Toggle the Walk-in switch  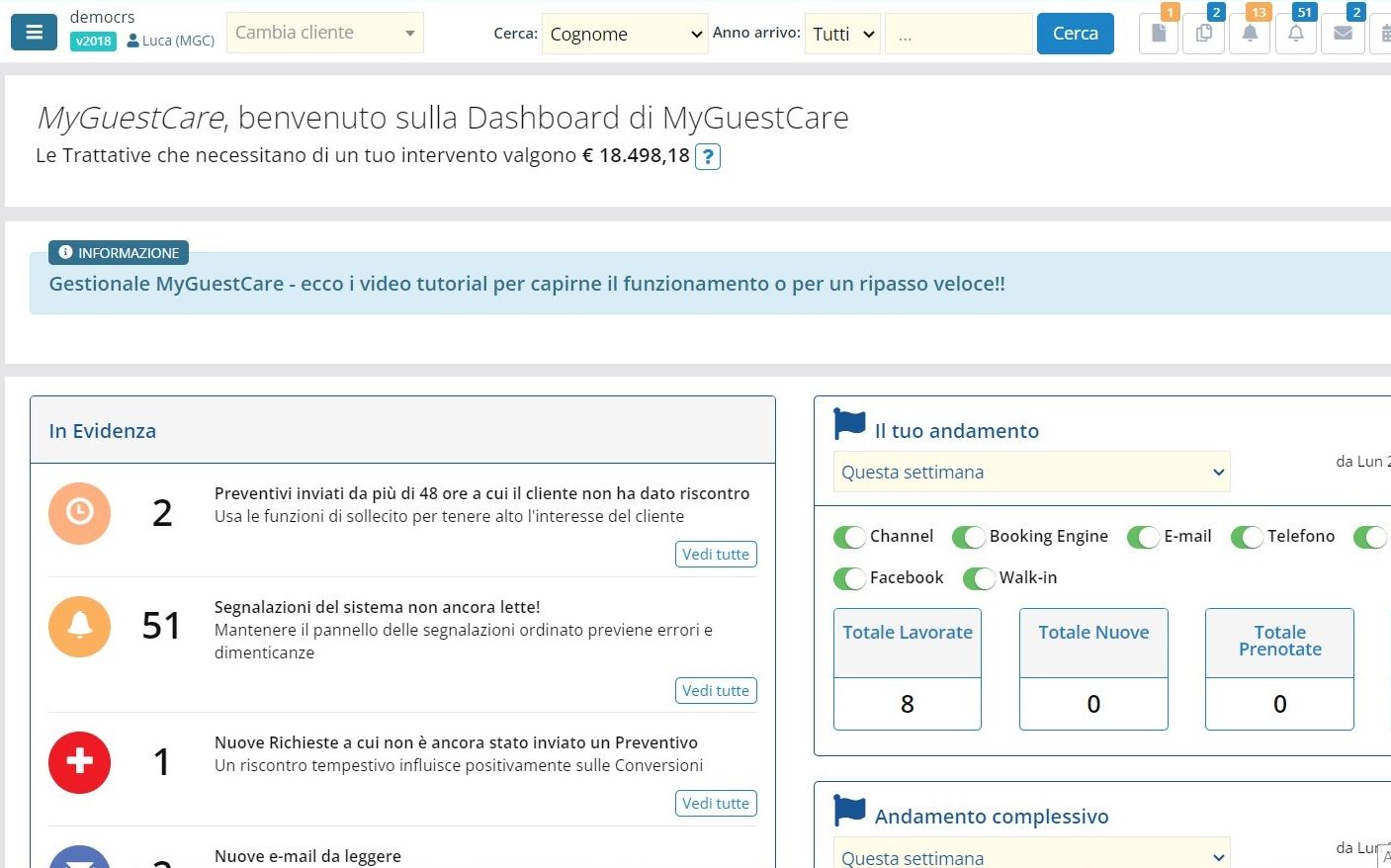pyautogui.click(x=979, y=578)
